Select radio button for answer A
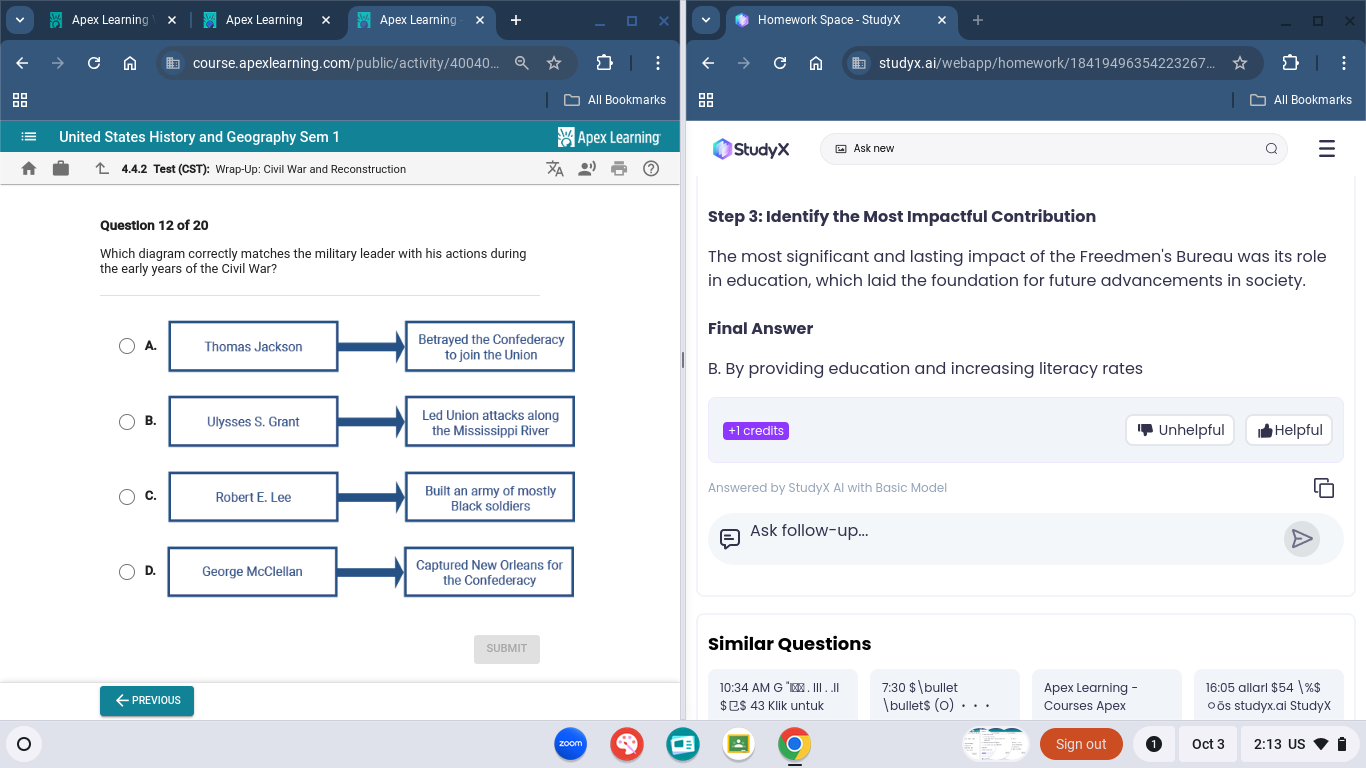Viewport: 1366px width, 768px height. (127, 346)
